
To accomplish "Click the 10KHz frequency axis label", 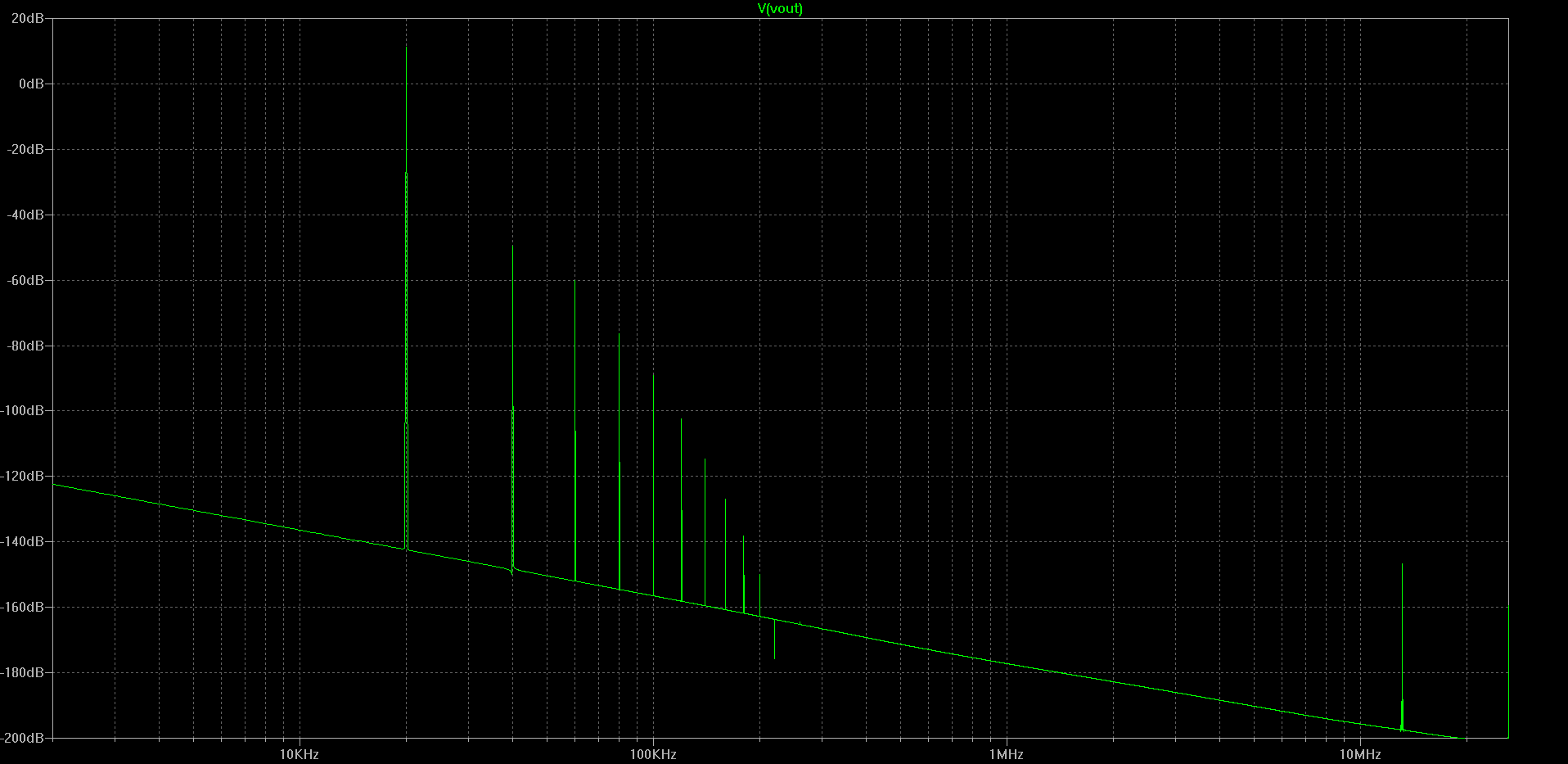I will point(300,754).
